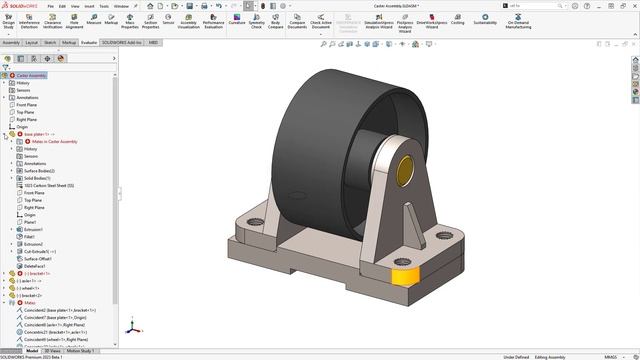Open the File menu

51,6
